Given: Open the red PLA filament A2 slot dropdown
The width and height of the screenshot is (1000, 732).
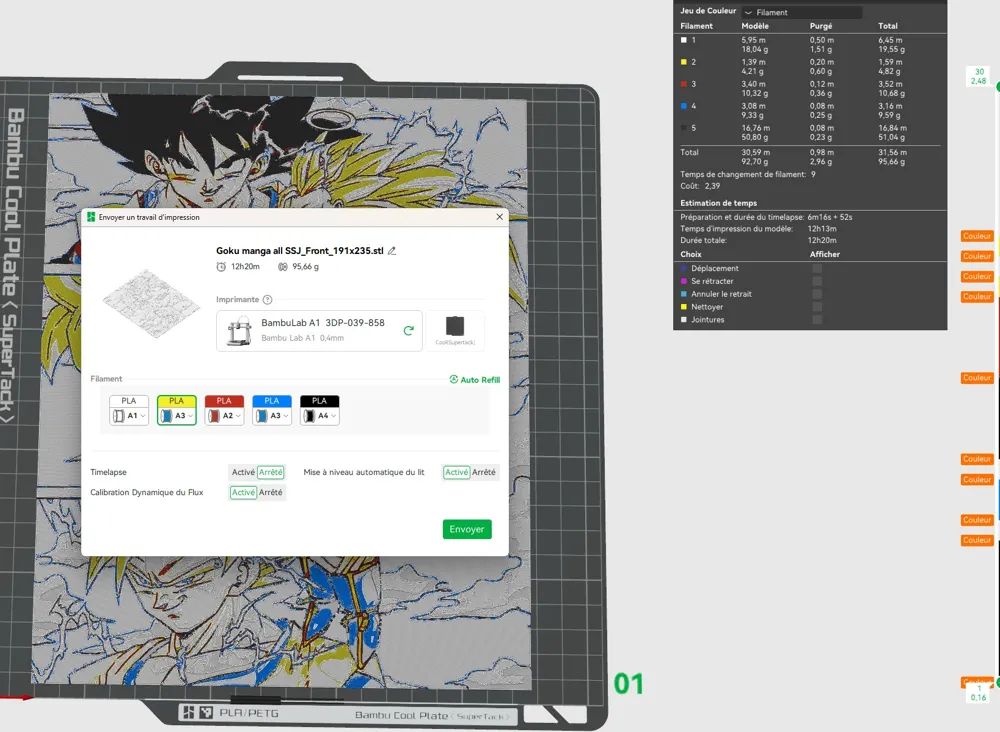Looking at the screenshot, I should point(224,410).
